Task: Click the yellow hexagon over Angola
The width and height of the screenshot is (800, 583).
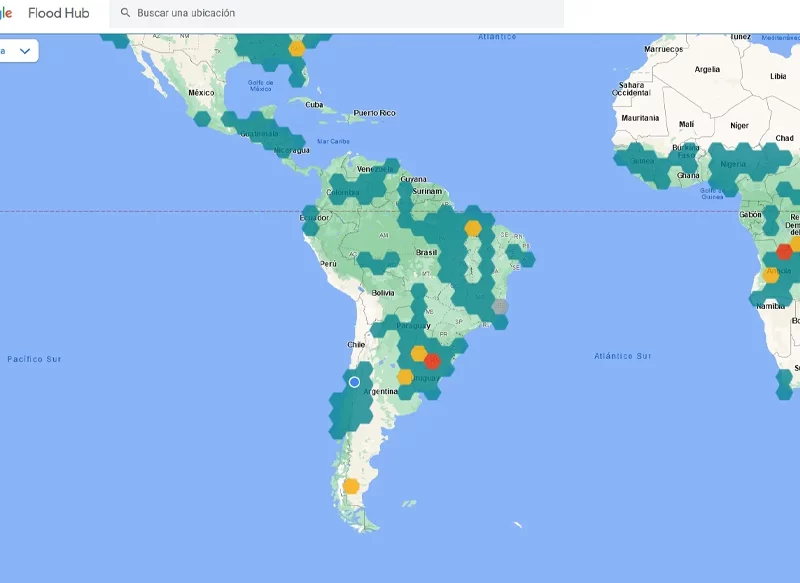Action: (x=771, y=274)
